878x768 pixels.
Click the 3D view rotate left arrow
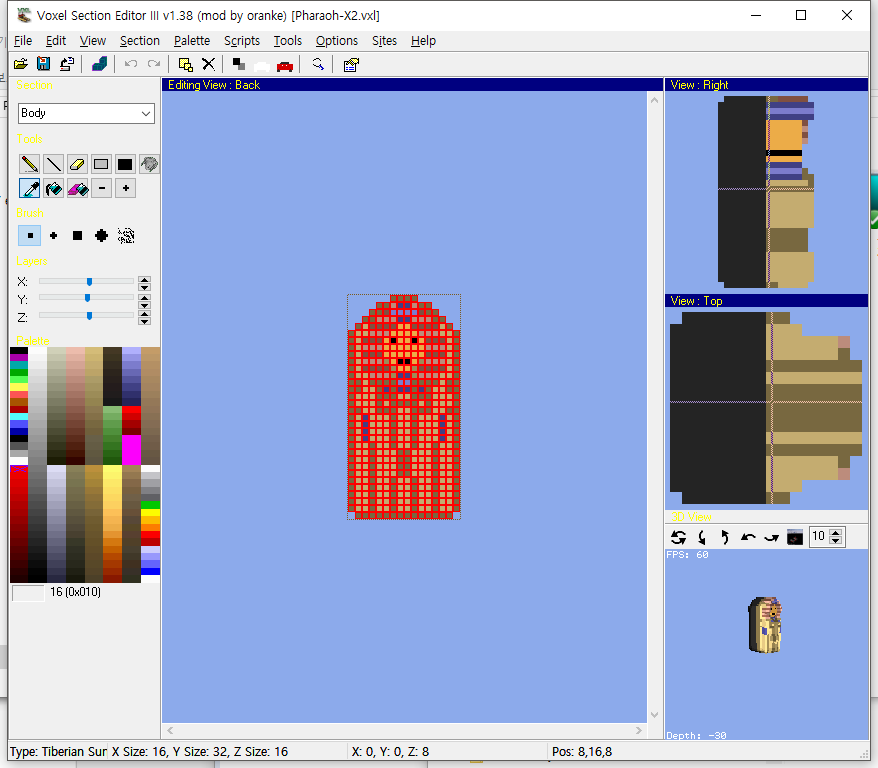[748, 537]
